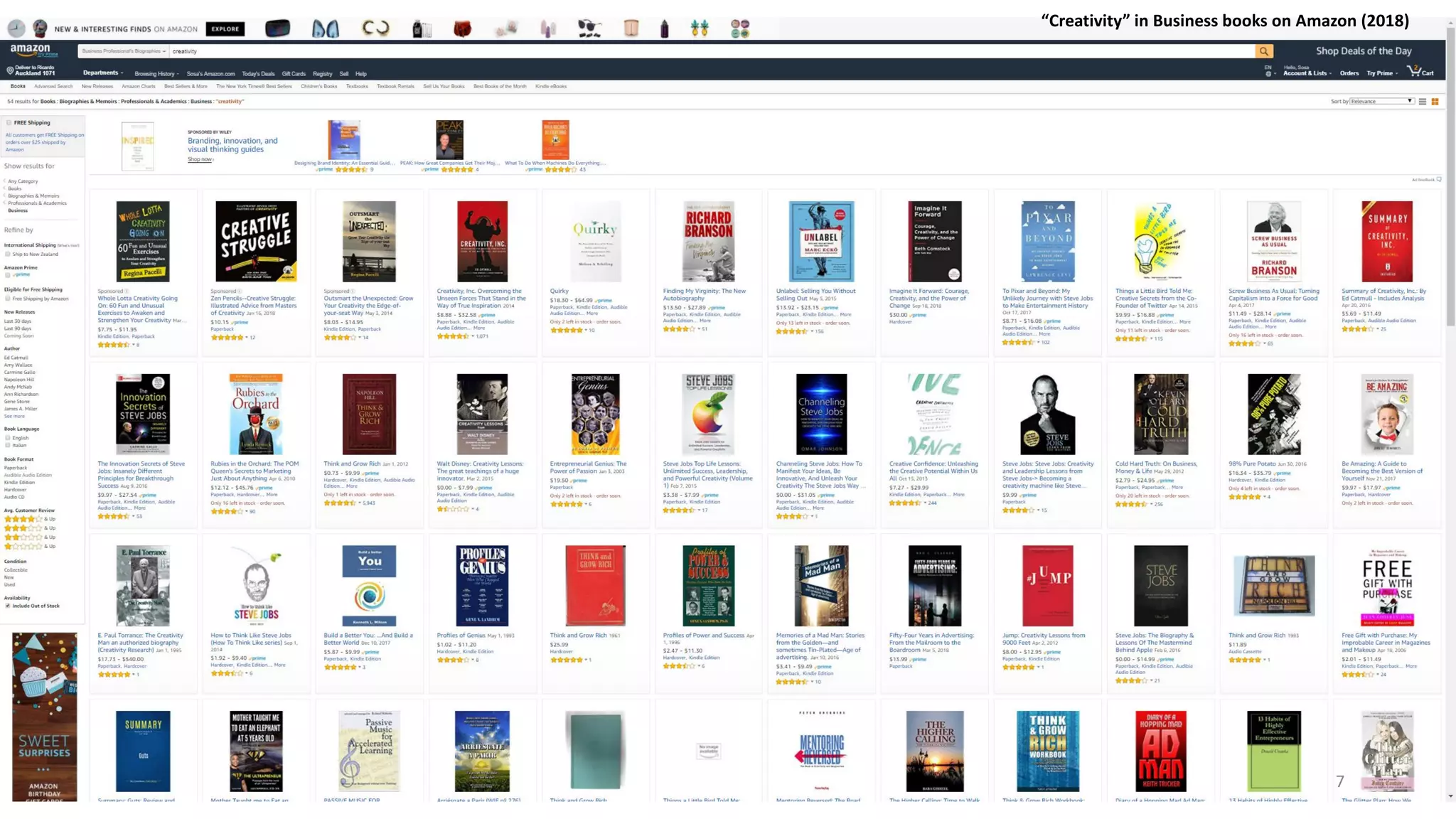Open Think and Grow Rich 2012 title link

pyautogui.click(x=352, y=464)
